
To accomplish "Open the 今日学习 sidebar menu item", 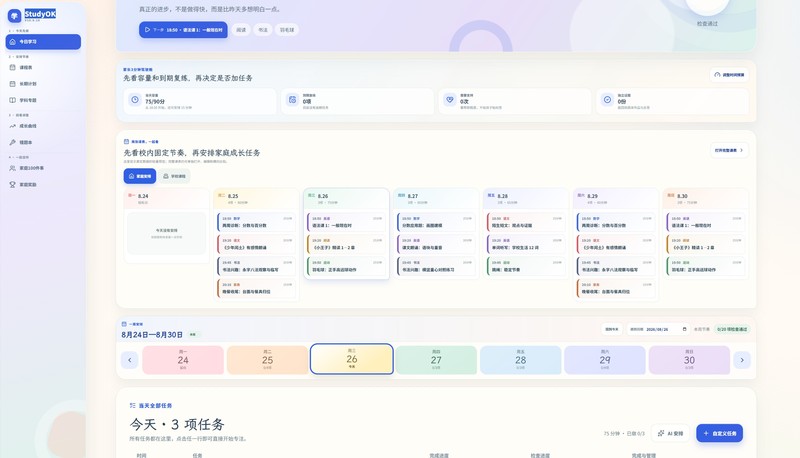I will pyautogui.click(x=43, y=42).
